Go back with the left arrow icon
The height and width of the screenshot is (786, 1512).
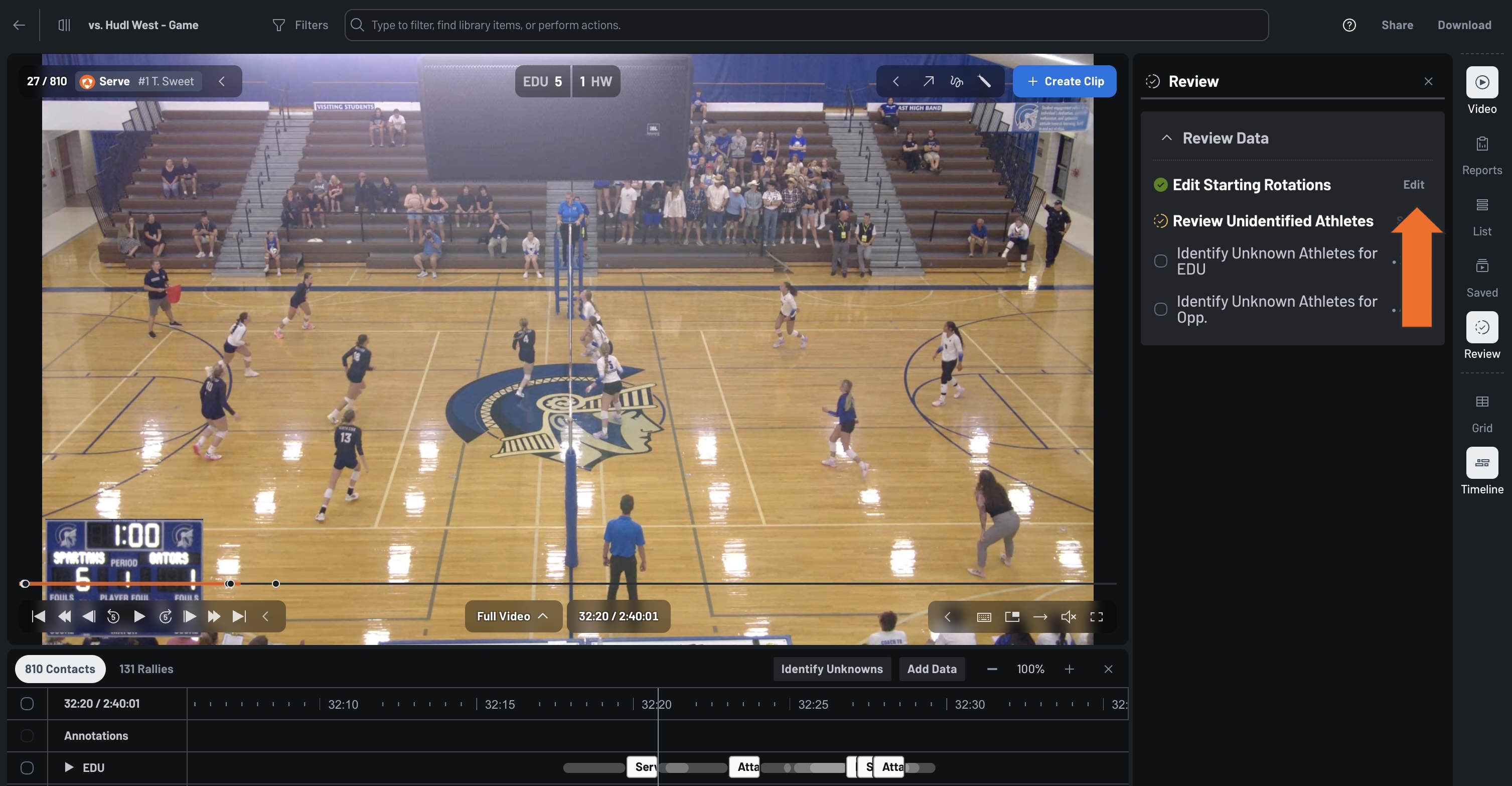click(x=20, y=25)
